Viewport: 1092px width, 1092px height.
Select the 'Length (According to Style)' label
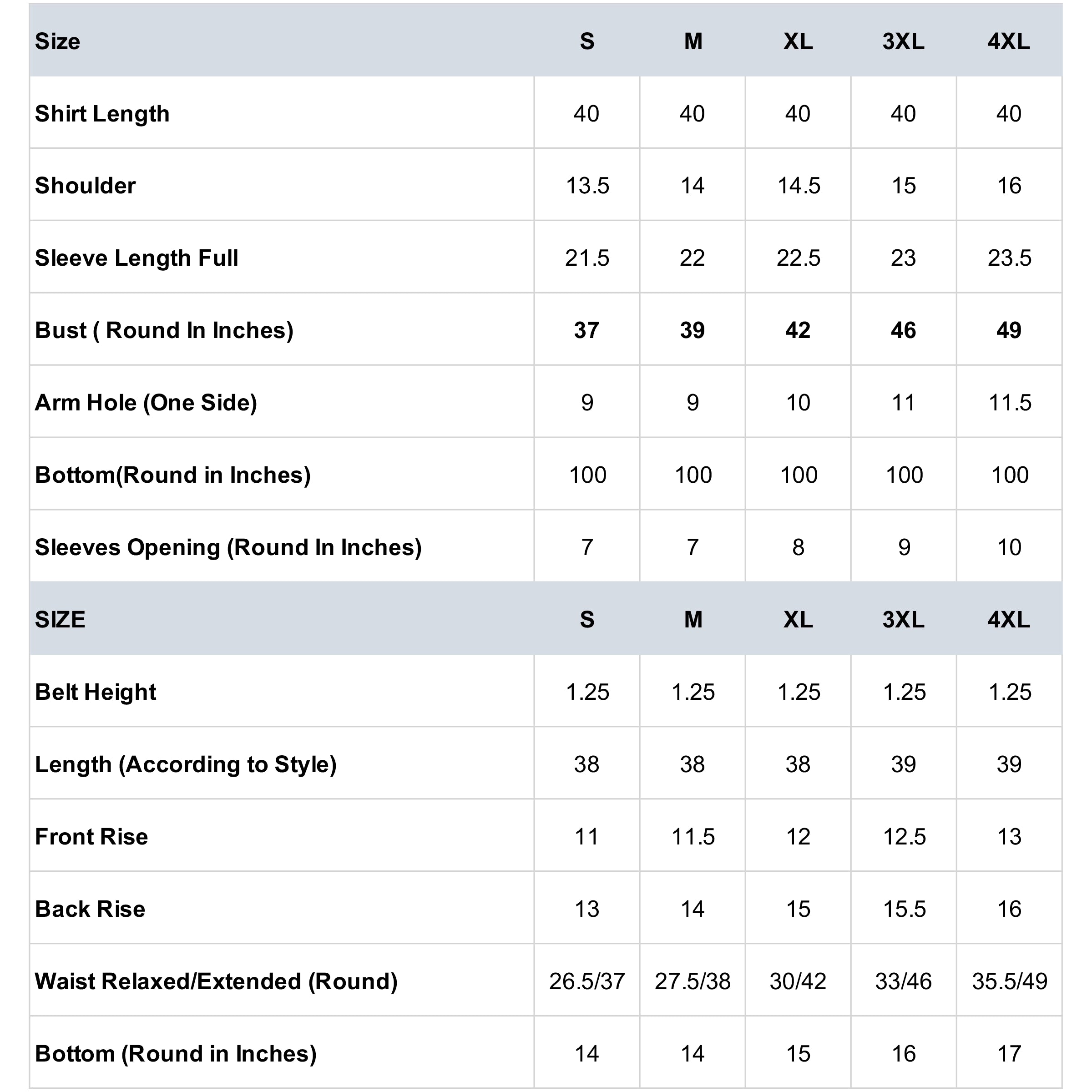[186, 765]
